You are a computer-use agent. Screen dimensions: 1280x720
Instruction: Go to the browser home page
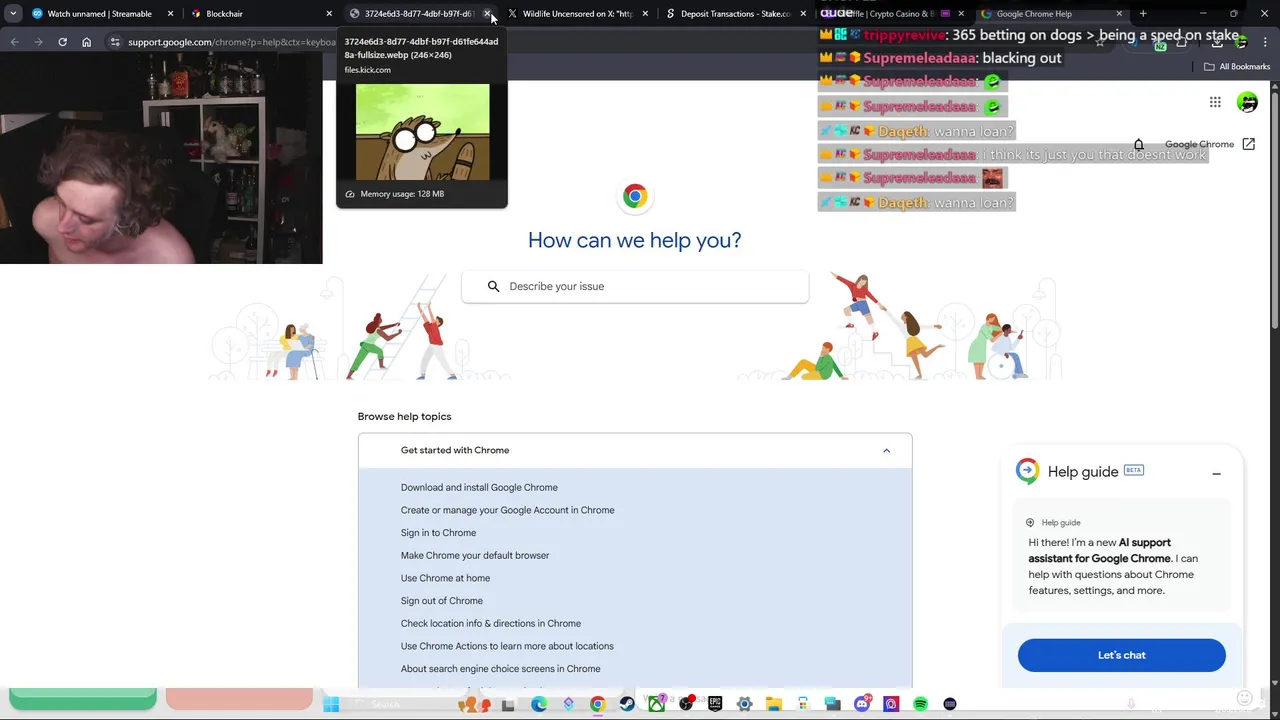pyautogui.click(x=86, y=42)
